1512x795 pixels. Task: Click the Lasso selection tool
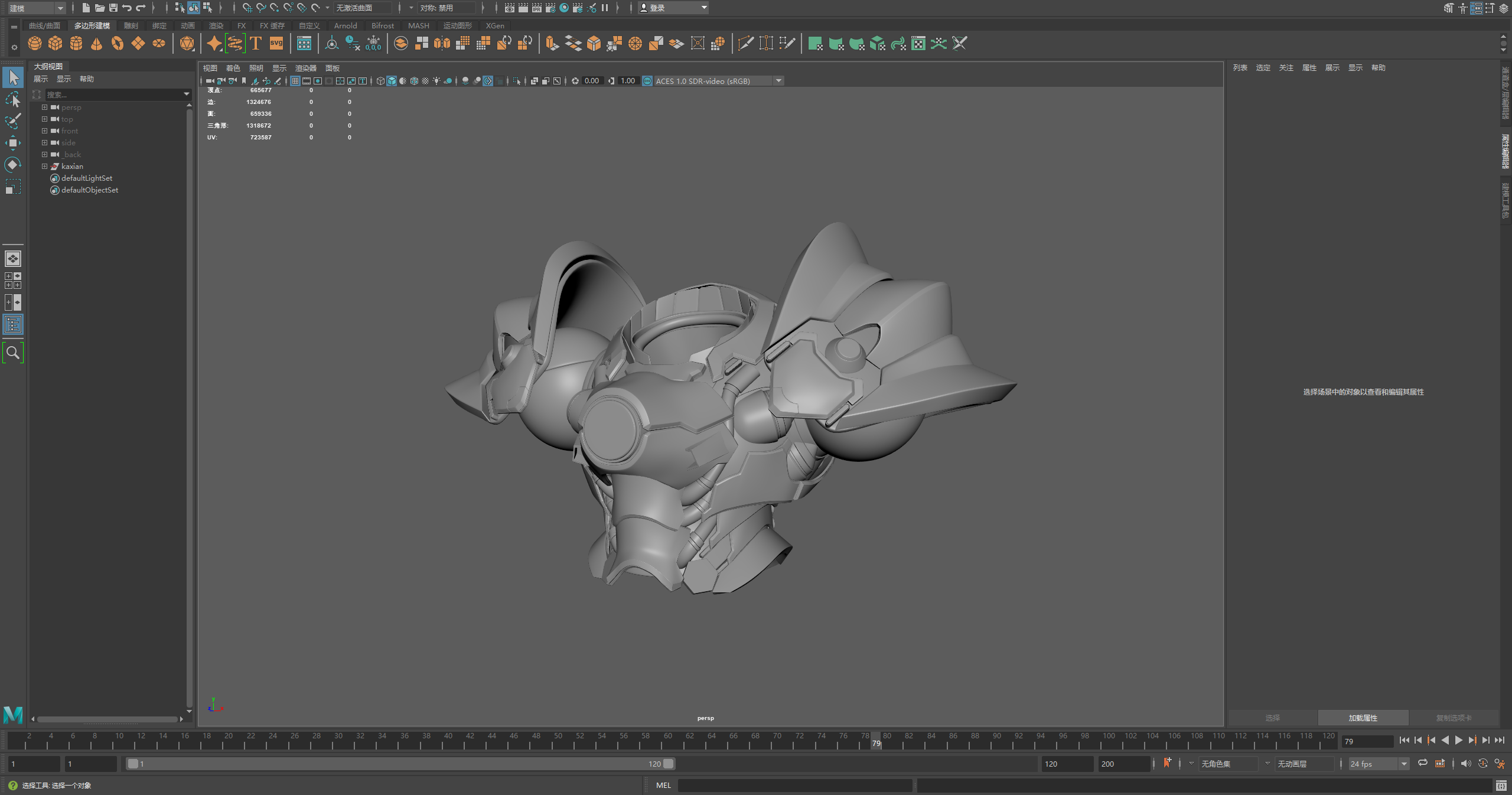click(14, 99)
